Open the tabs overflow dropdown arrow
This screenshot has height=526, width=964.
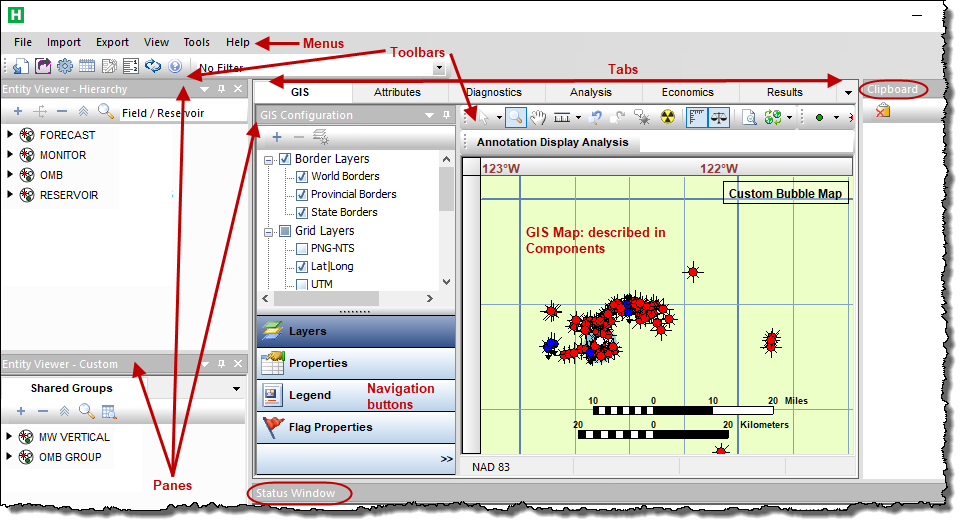[848, 93]
